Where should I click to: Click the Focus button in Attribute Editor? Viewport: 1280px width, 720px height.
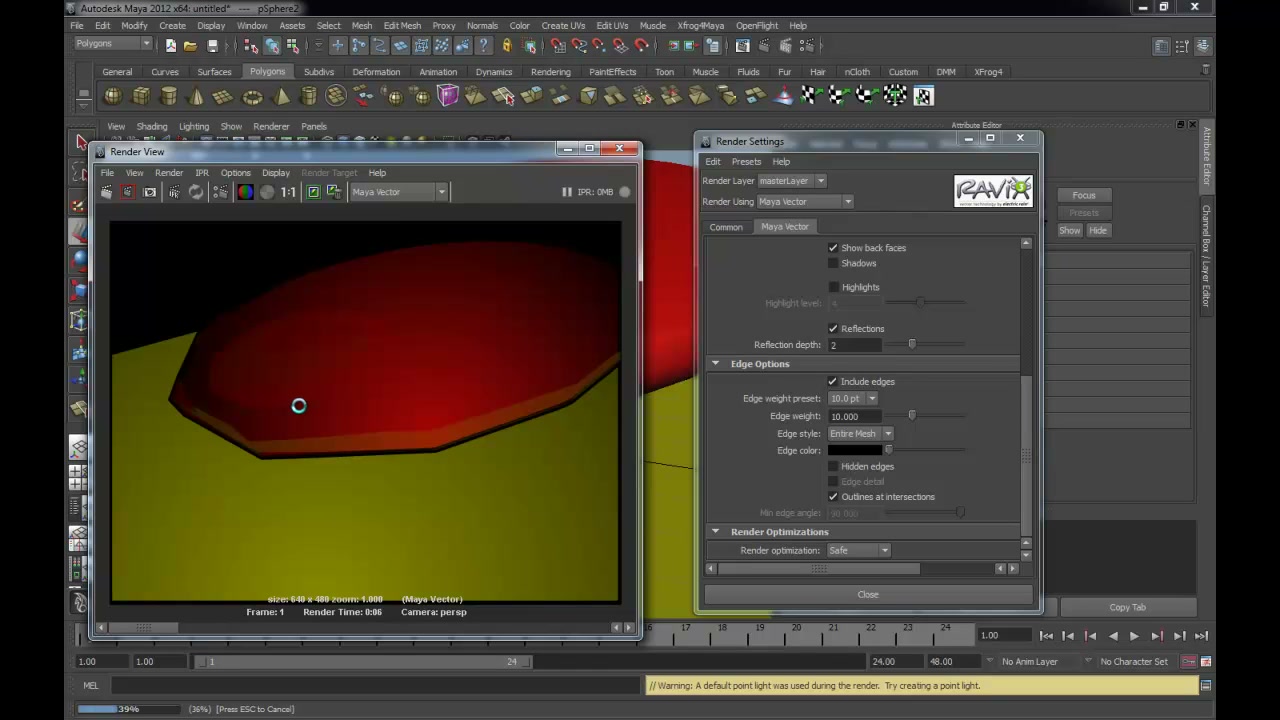[x=1084, y=195]
